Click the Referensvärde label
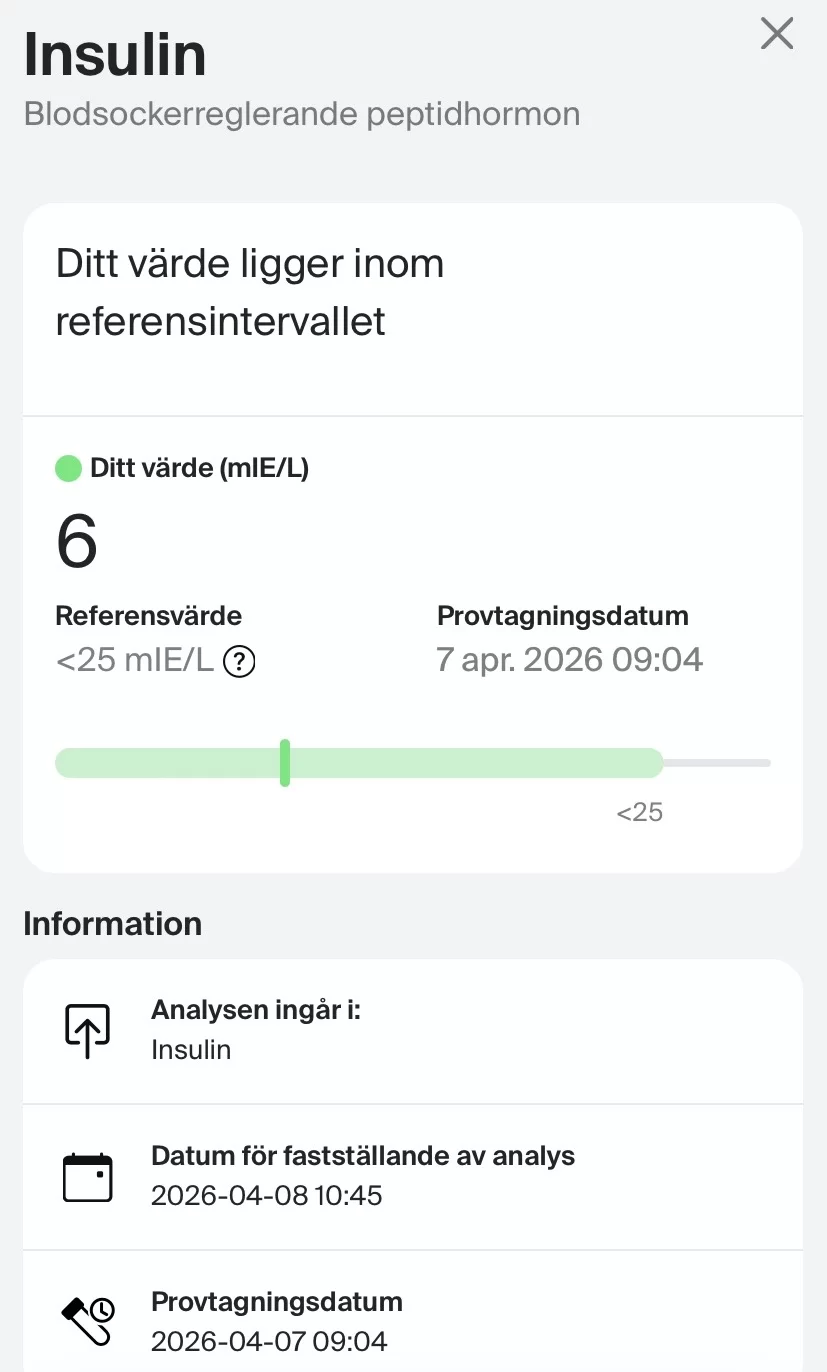Viewport: 827px width, 1372px height. 149,615
